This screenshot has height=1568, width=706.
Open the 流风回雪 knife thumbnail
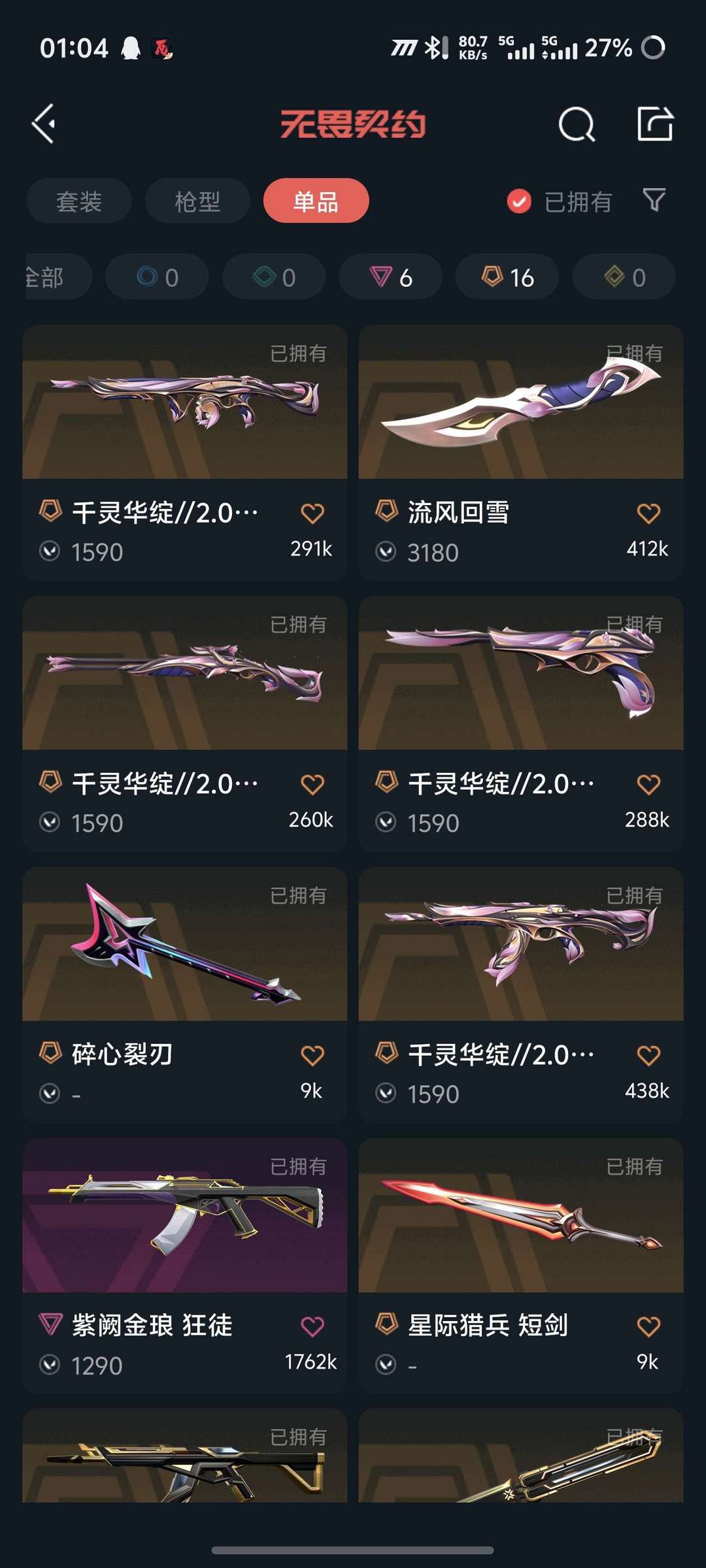(x=521, y=402)
